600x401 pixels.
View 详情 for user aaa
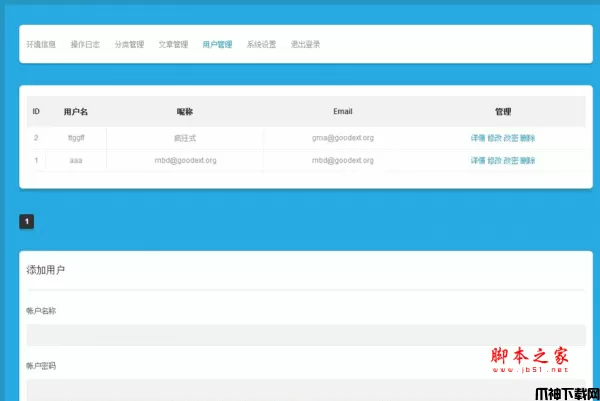(x=478, y=161)
